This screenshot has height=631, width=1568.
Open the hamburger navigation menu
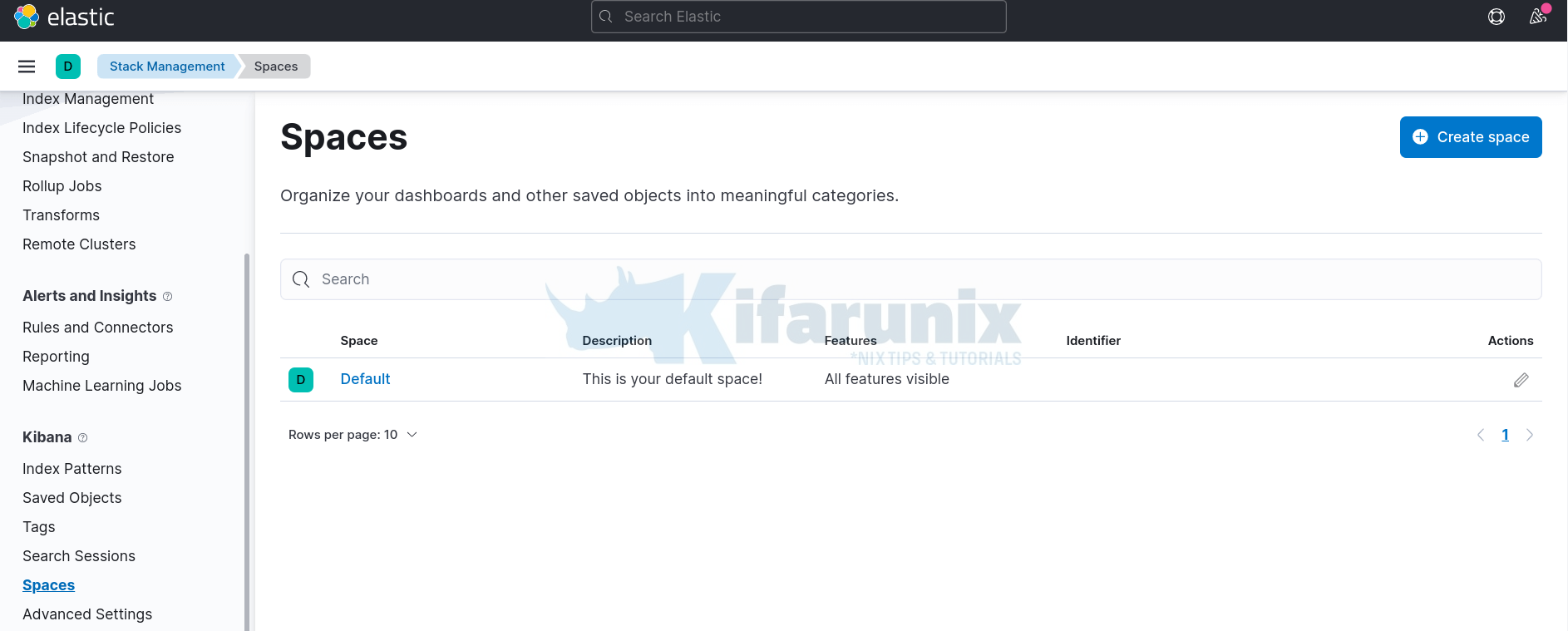27,67
